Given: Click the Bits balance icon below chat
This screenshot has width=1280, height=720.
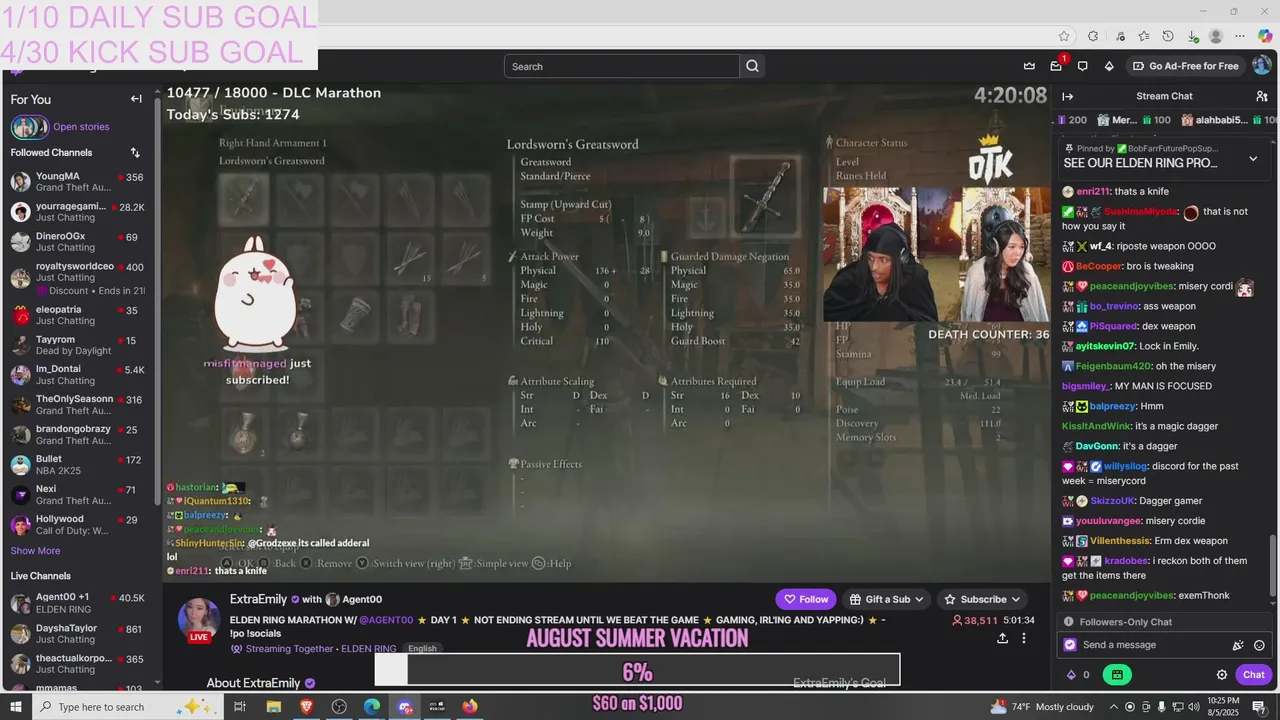Looking at the screenshot, I should click(1070, 675).
